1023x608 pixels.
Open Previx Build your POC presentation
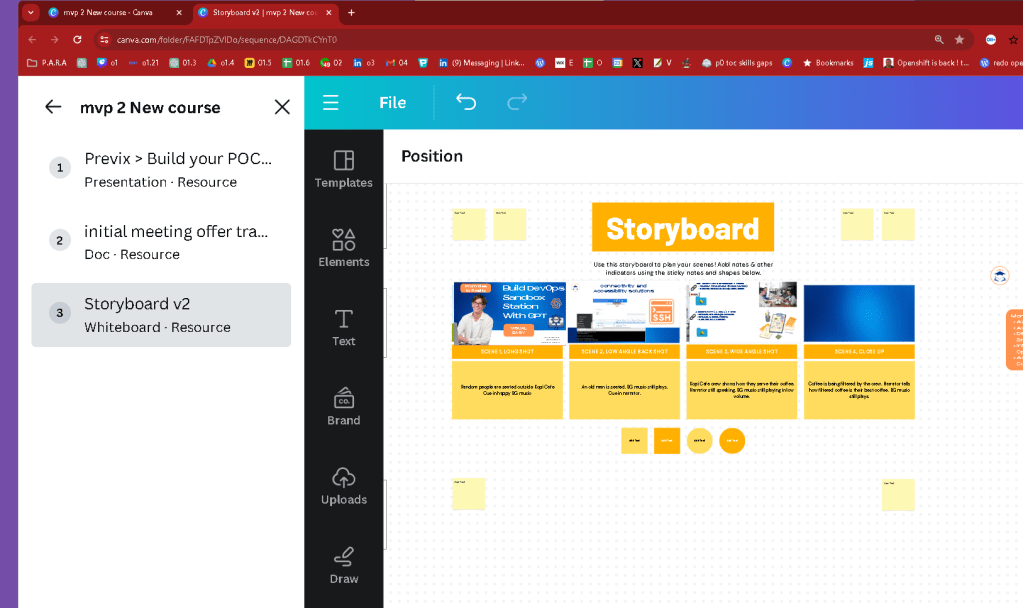(161, 170)
